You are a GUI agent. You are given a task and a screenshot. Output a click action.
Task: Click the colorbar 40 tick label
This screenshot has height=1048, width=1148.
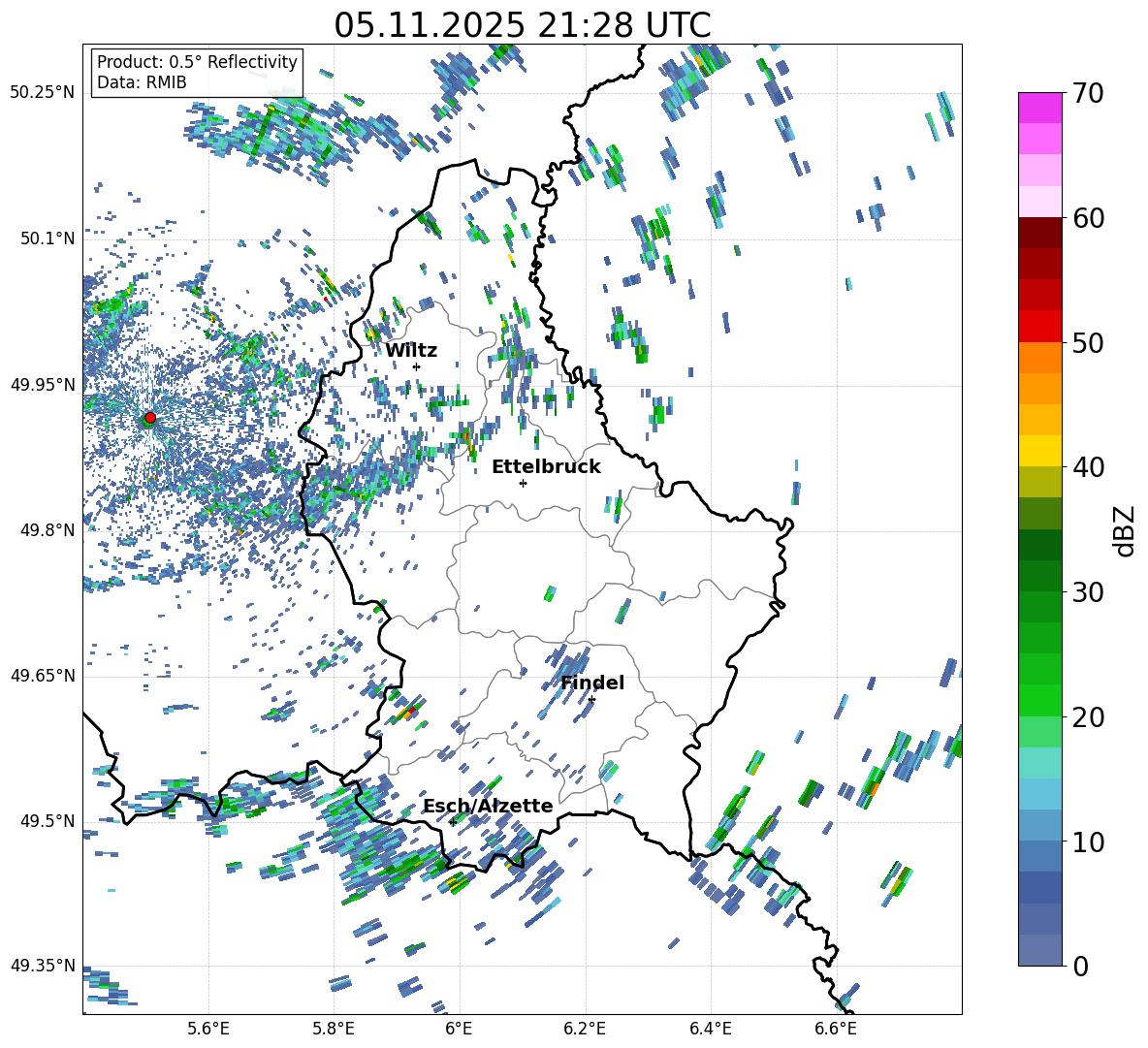pos(1088,467)
